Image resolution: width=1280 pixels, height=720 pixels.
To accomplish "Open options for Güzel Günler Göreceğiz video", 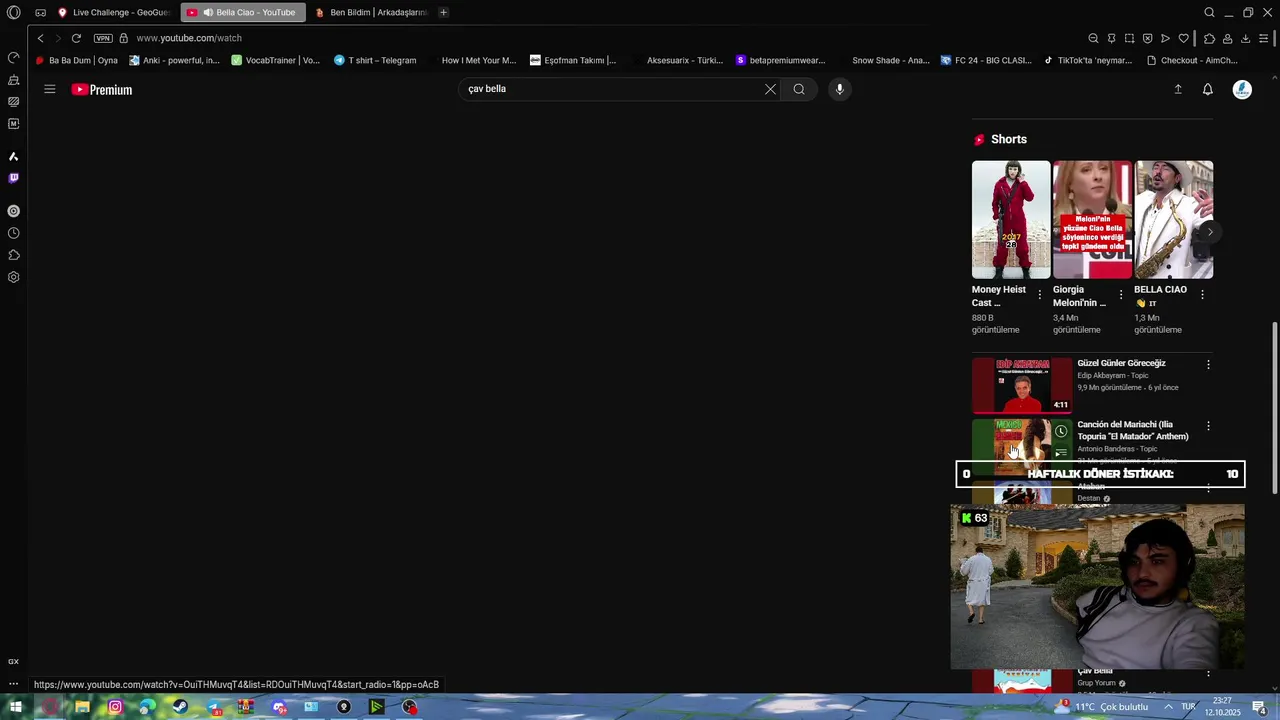I will pos(1208,365).
